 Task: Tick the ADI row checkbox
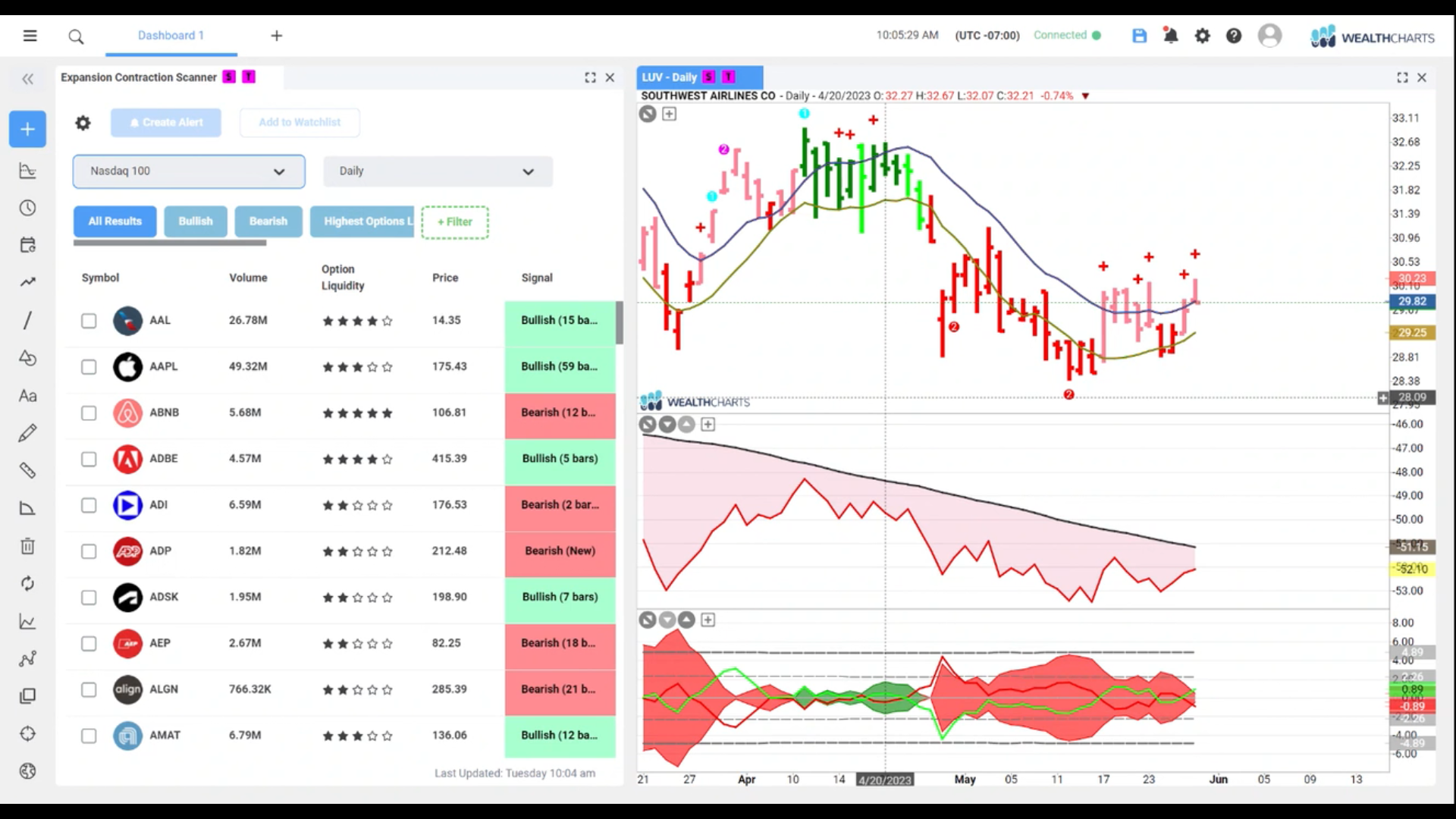coord(89,506)
